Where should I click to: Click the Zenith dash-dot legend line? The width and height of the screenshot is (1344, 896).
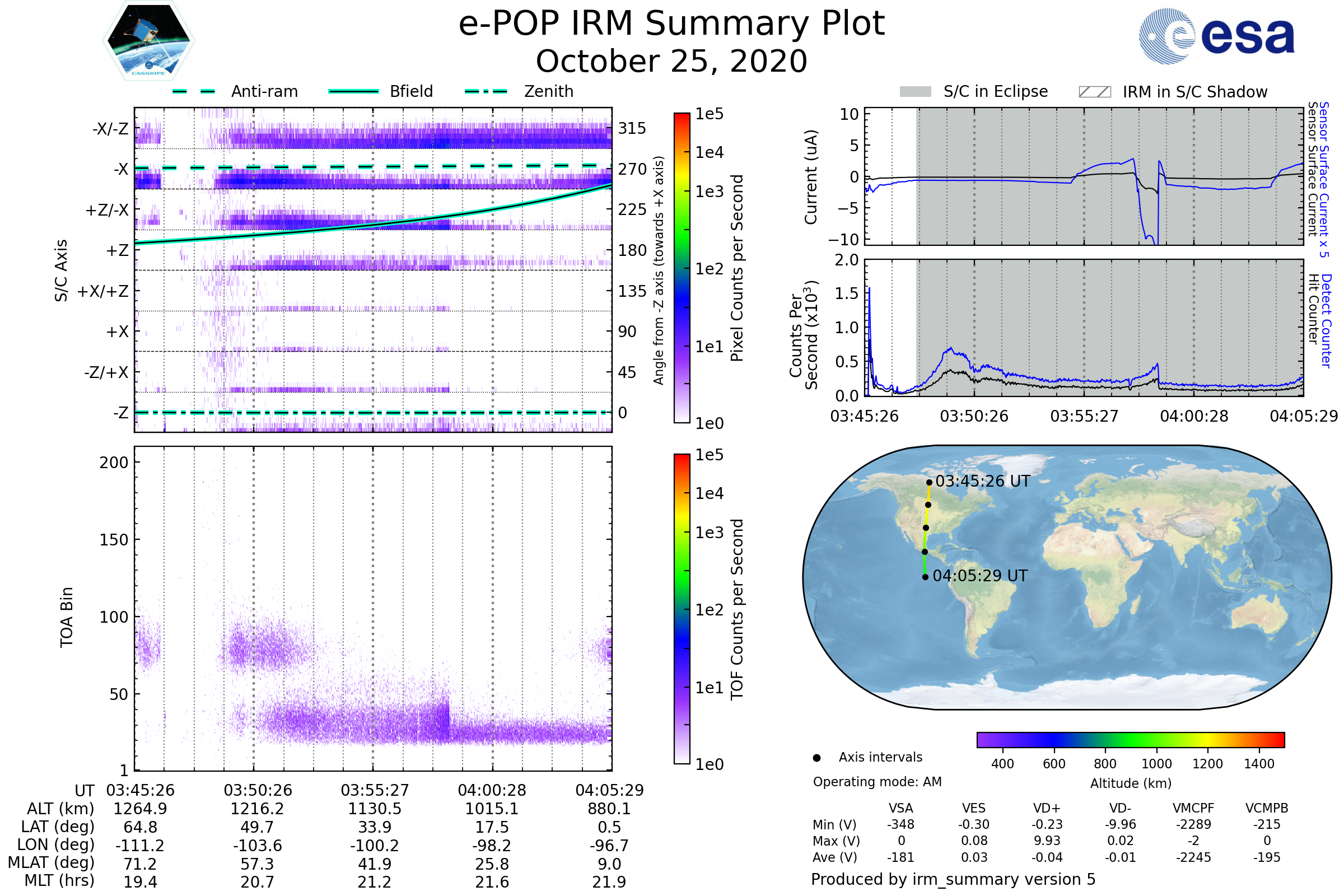click(486, 91)
